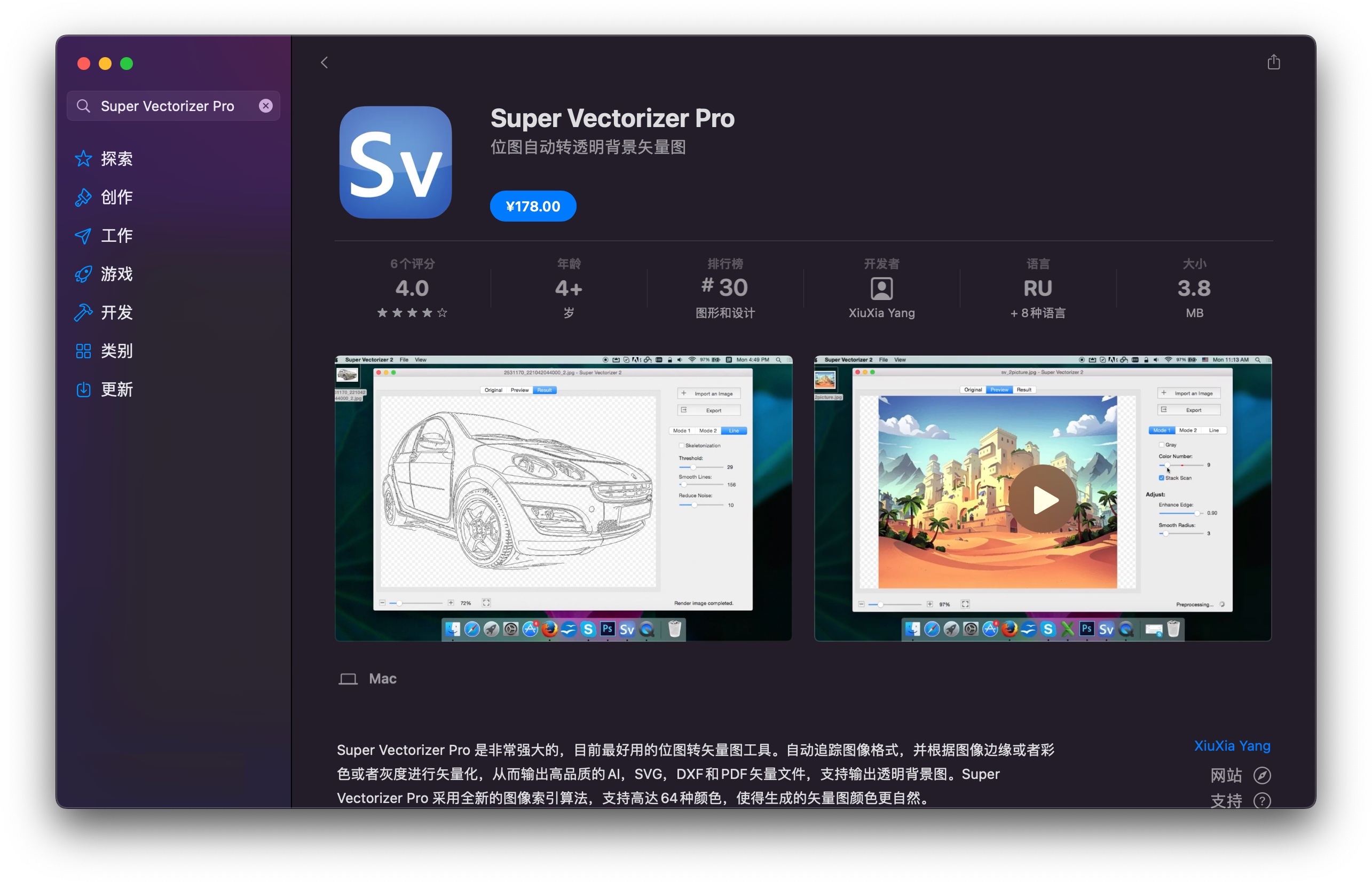Click the Super Vectorizer Pro Sv app icon
Screen dimensions: 1372x882
[x=396, y=162]
